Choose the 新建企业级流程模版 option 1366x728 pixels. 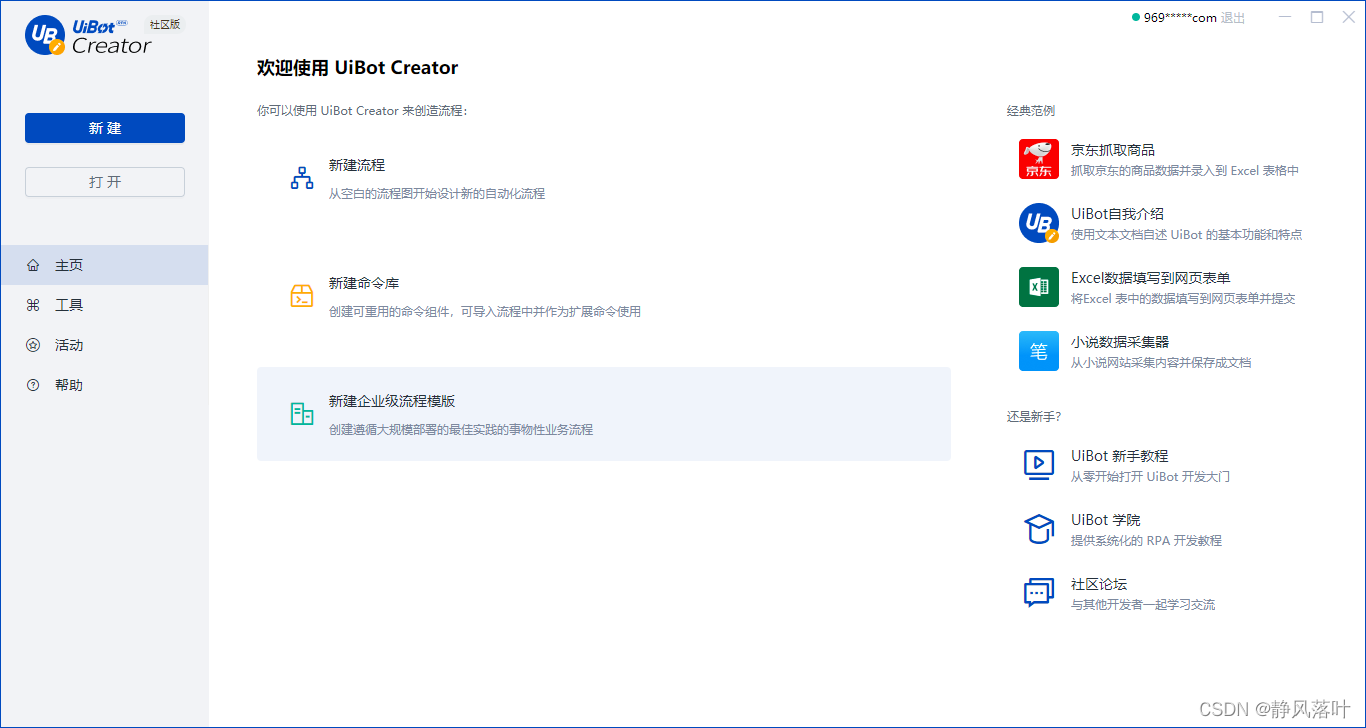[604, 414]
